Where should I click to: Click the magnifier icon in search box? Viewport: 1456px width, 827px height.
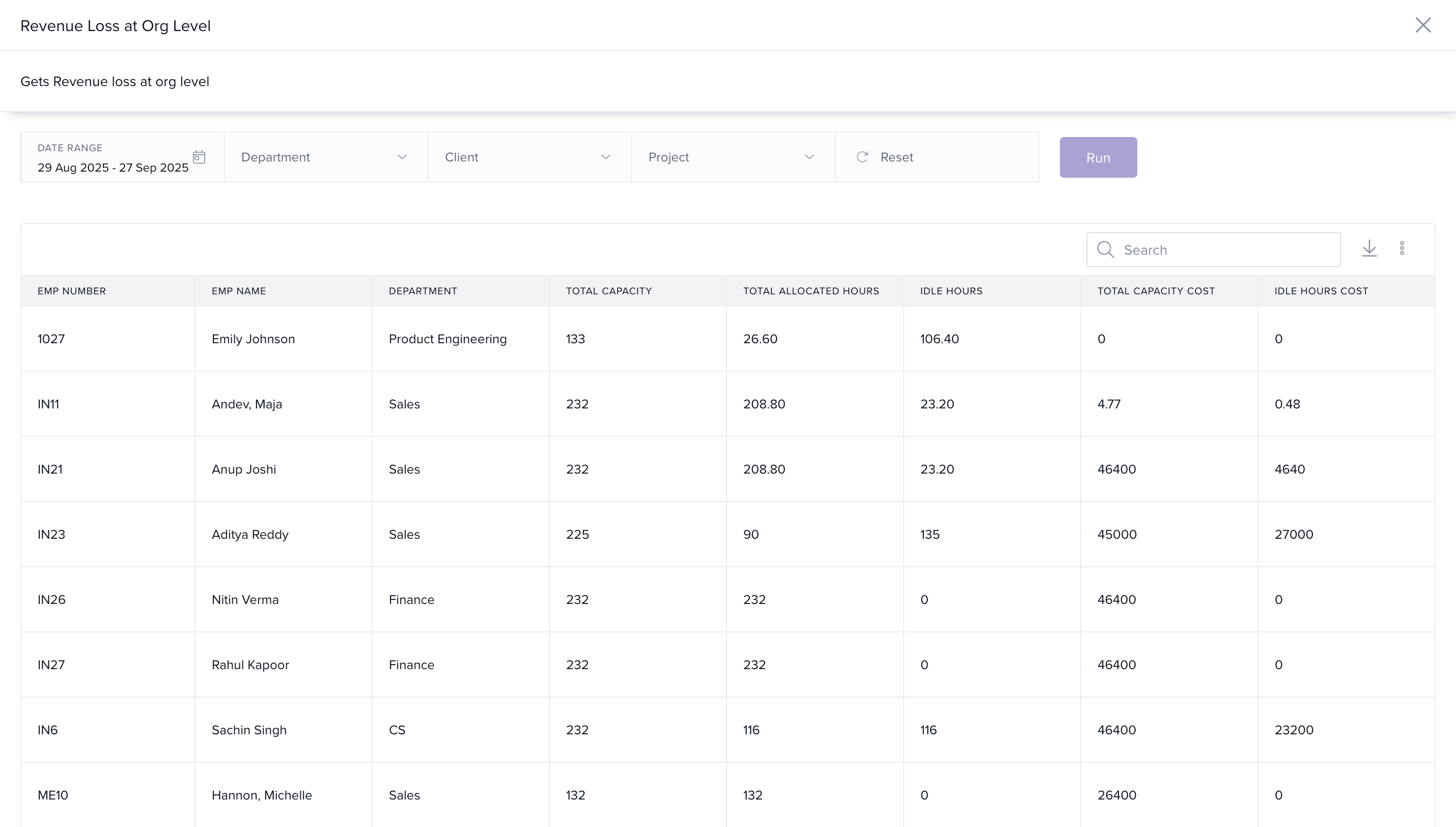[x=1105, y=250]
